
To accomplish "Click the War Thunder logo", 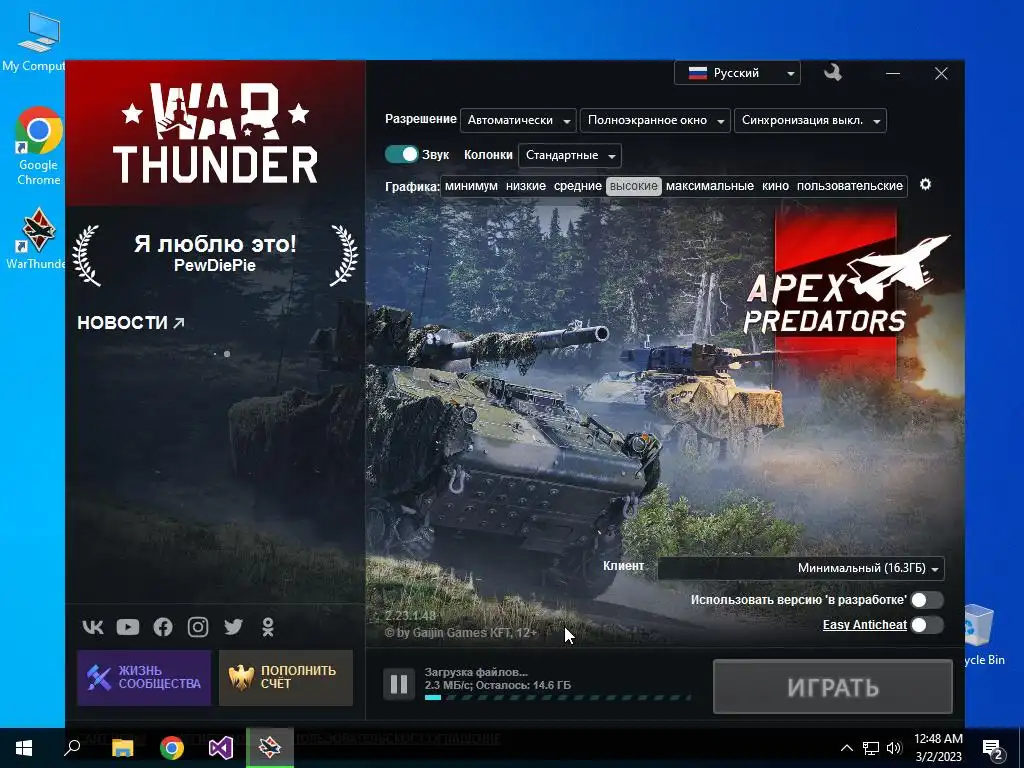I will (x=215, y=133).
